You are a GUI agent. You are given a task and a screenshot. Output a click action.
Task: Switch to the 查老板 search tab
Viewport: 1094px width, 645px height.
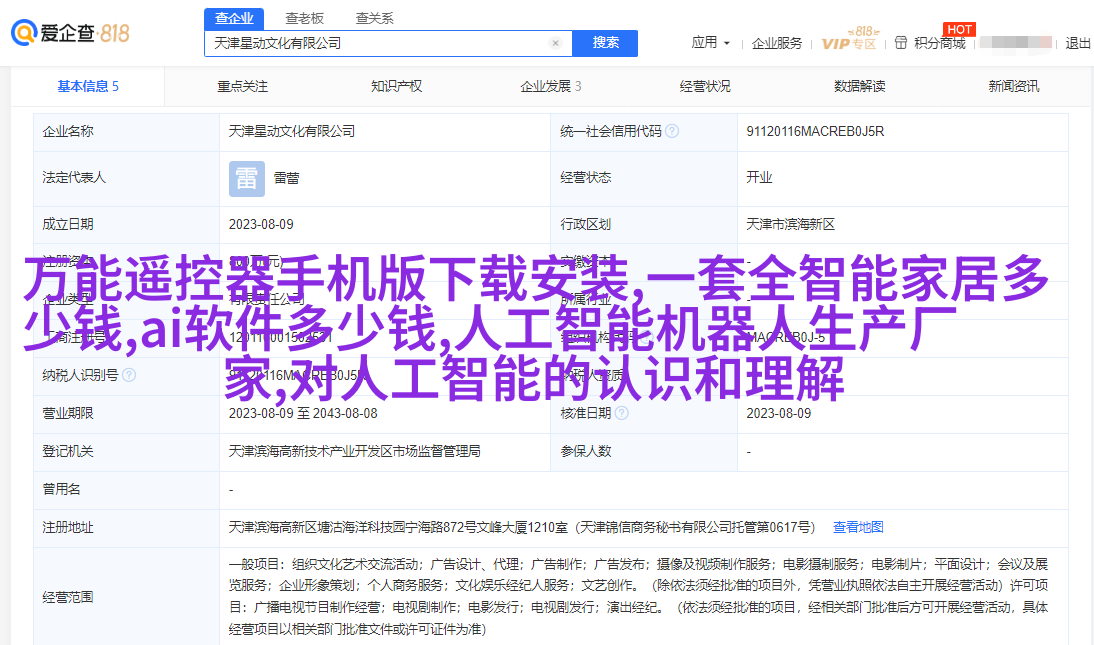click(x=305, y=19)
